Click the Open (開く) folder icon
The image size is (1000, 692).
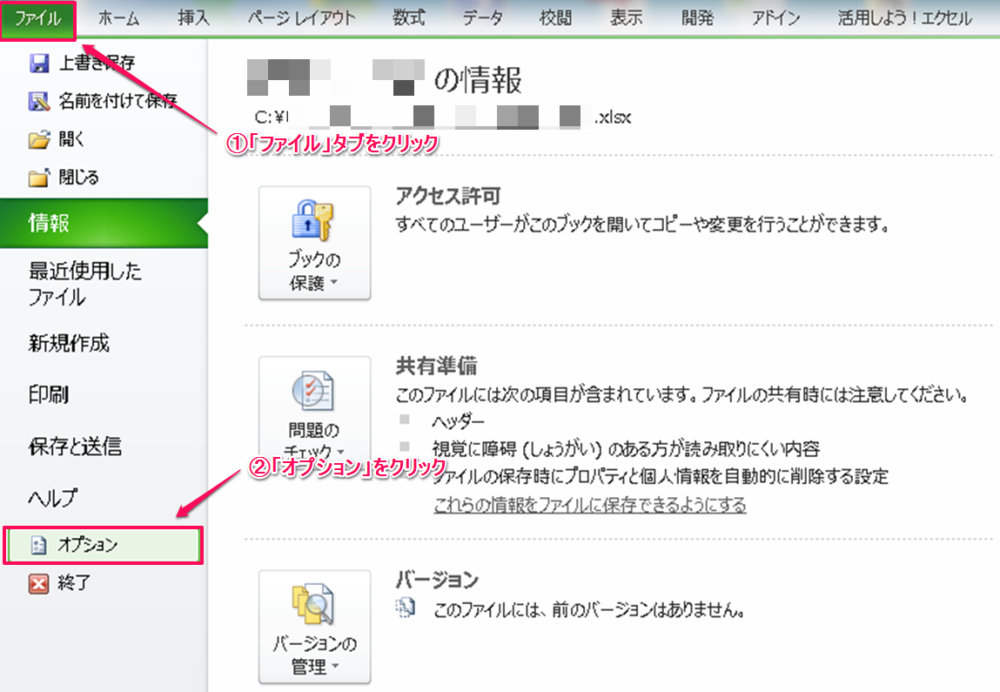tap(39, 140)
